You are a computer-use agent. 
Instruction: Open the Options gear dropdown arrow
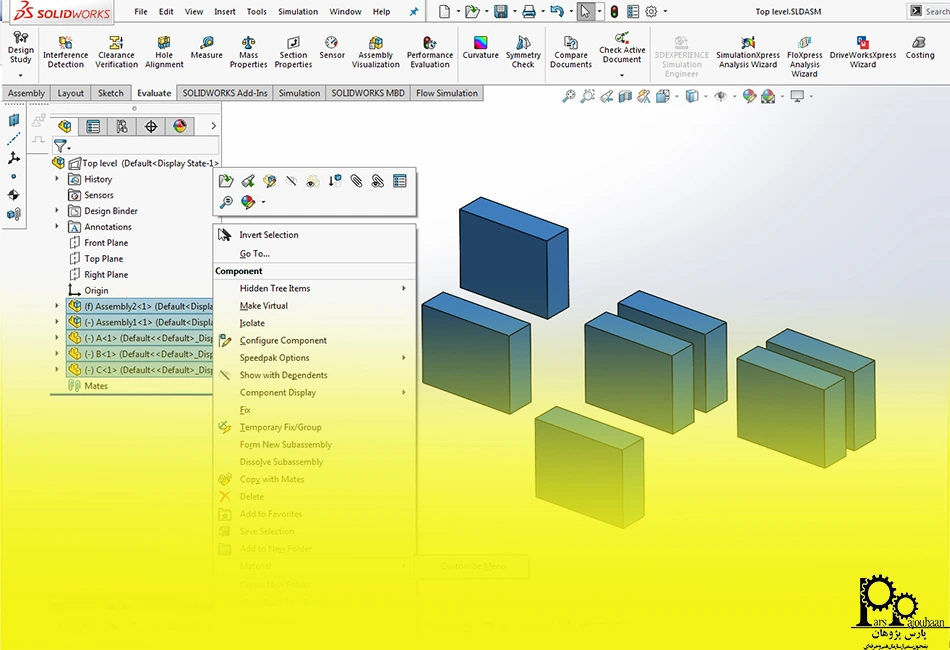pos(665,12)
